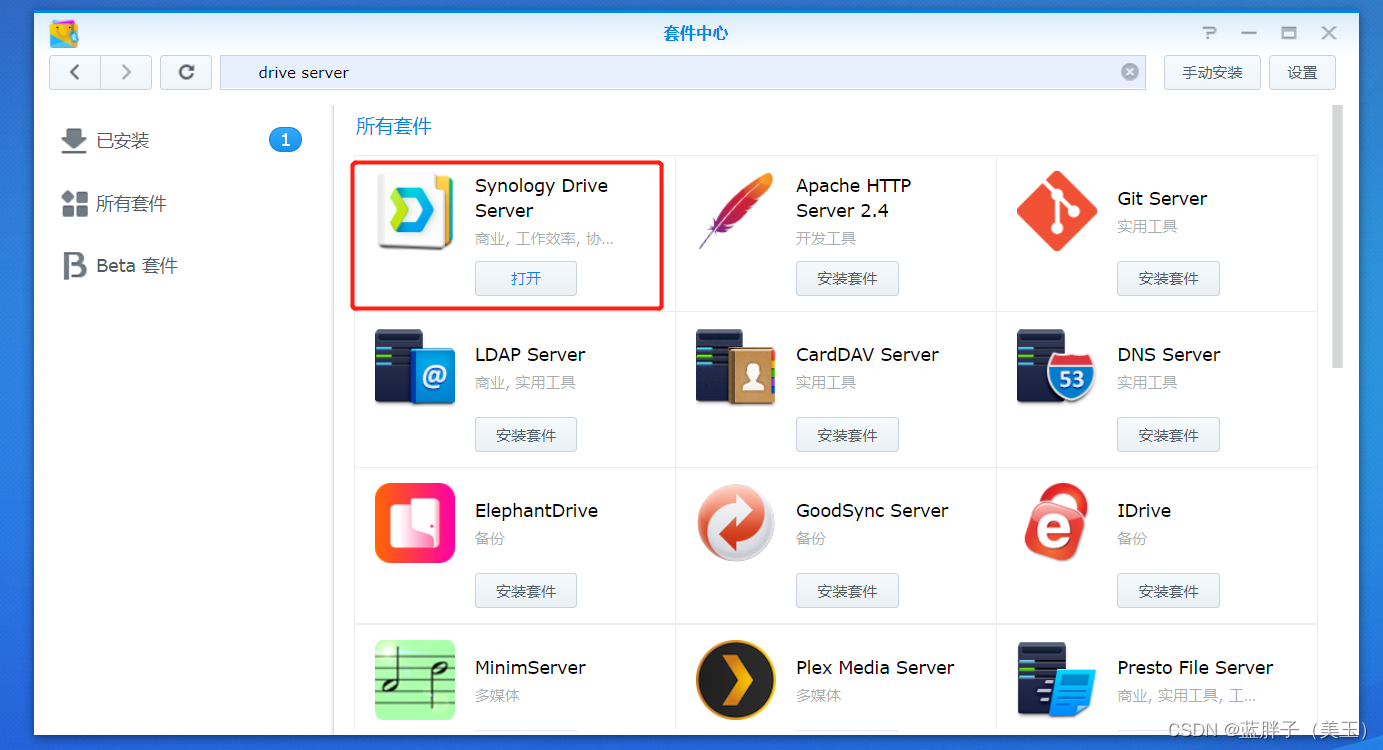Click the IDrive title text
The width and height of the screenshot is (1383, 750).
1144,510
